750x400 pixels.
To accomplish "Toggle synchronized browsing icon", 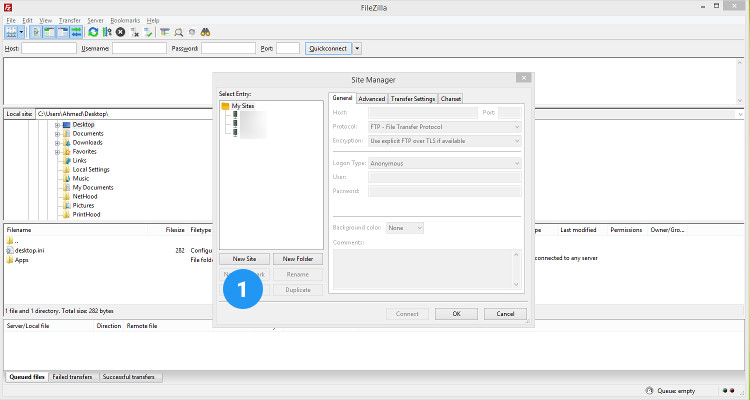I will 192,32.
